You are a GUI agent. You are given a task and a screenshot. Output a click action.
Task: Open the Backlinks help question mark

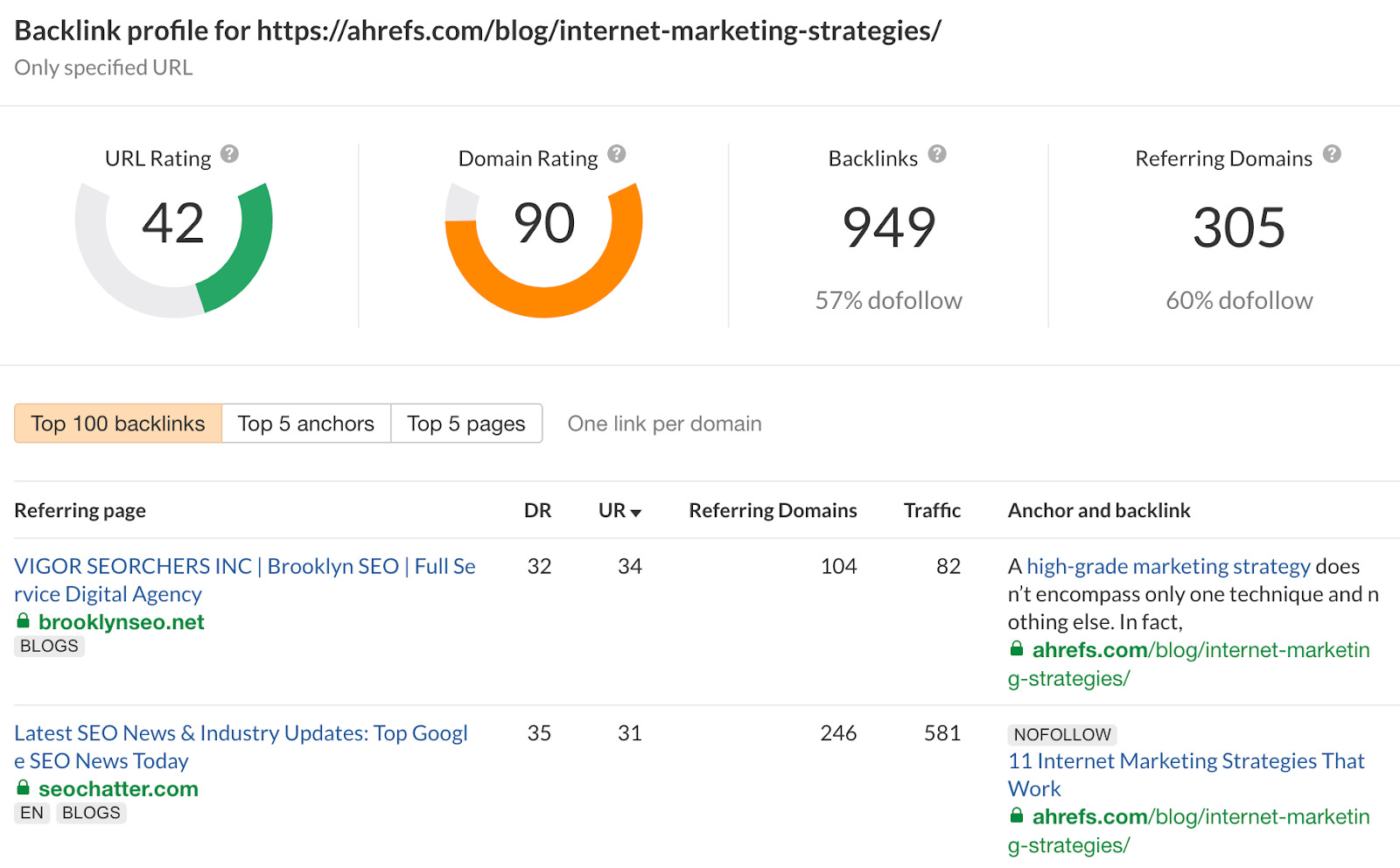pyautogui.click(x=937, y=154)
